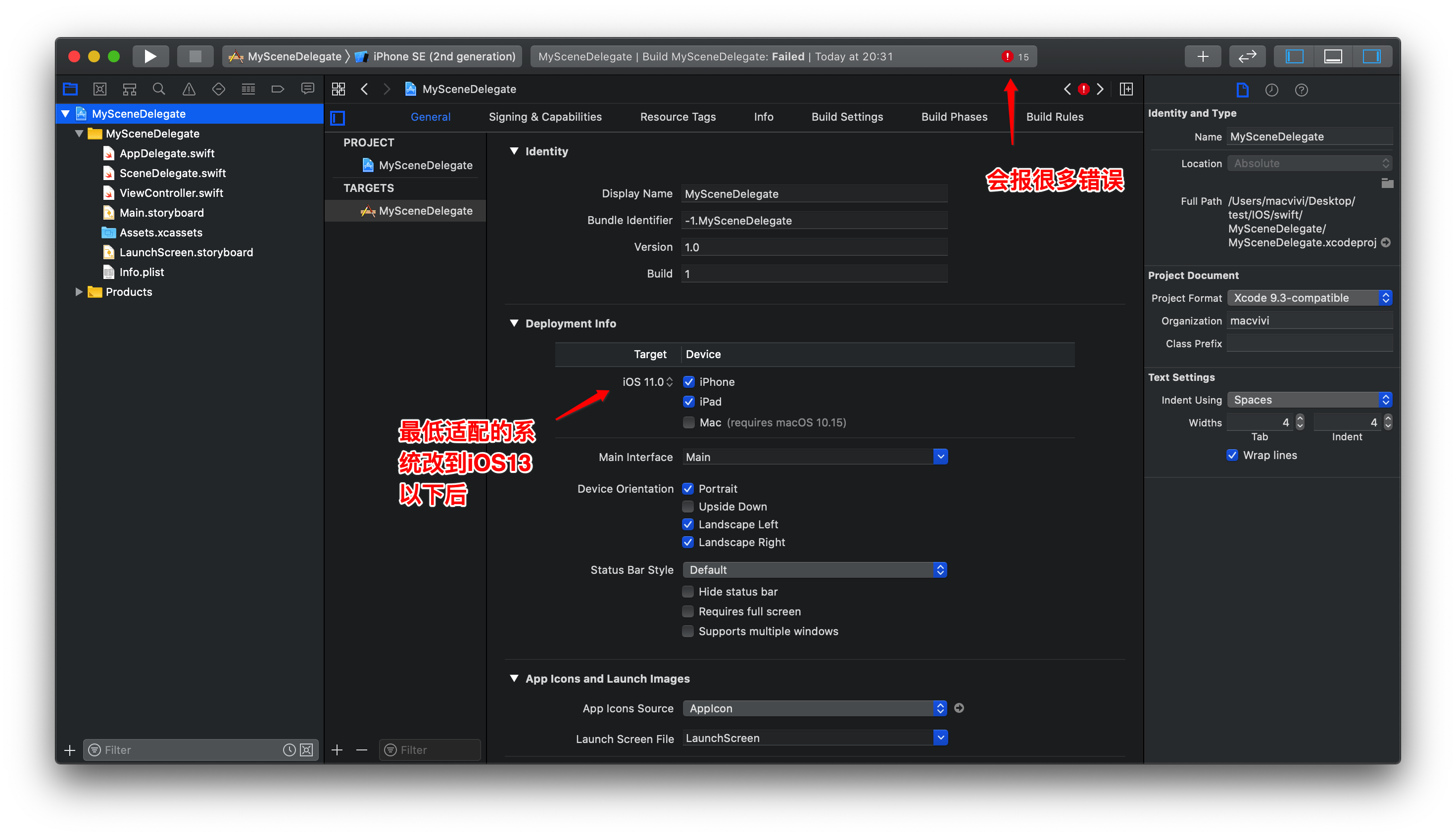Show the Quick Help inspector
The image size is (1456, 837).
1301,90
